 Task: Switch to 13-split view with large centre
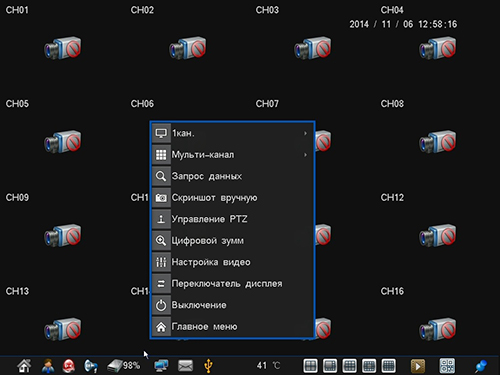coord(369,366)
